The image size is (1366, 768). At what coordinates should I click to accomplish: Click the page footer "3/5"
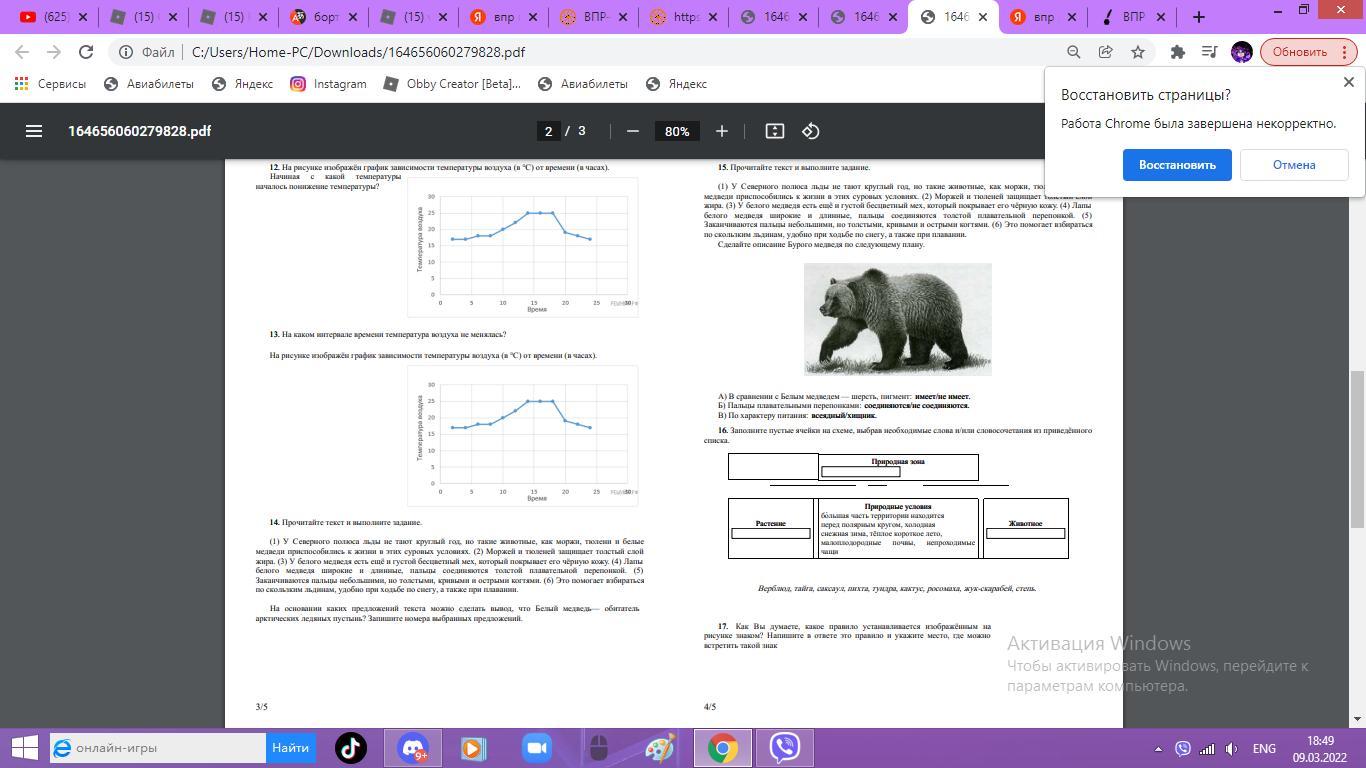click(x=261, y=707)
